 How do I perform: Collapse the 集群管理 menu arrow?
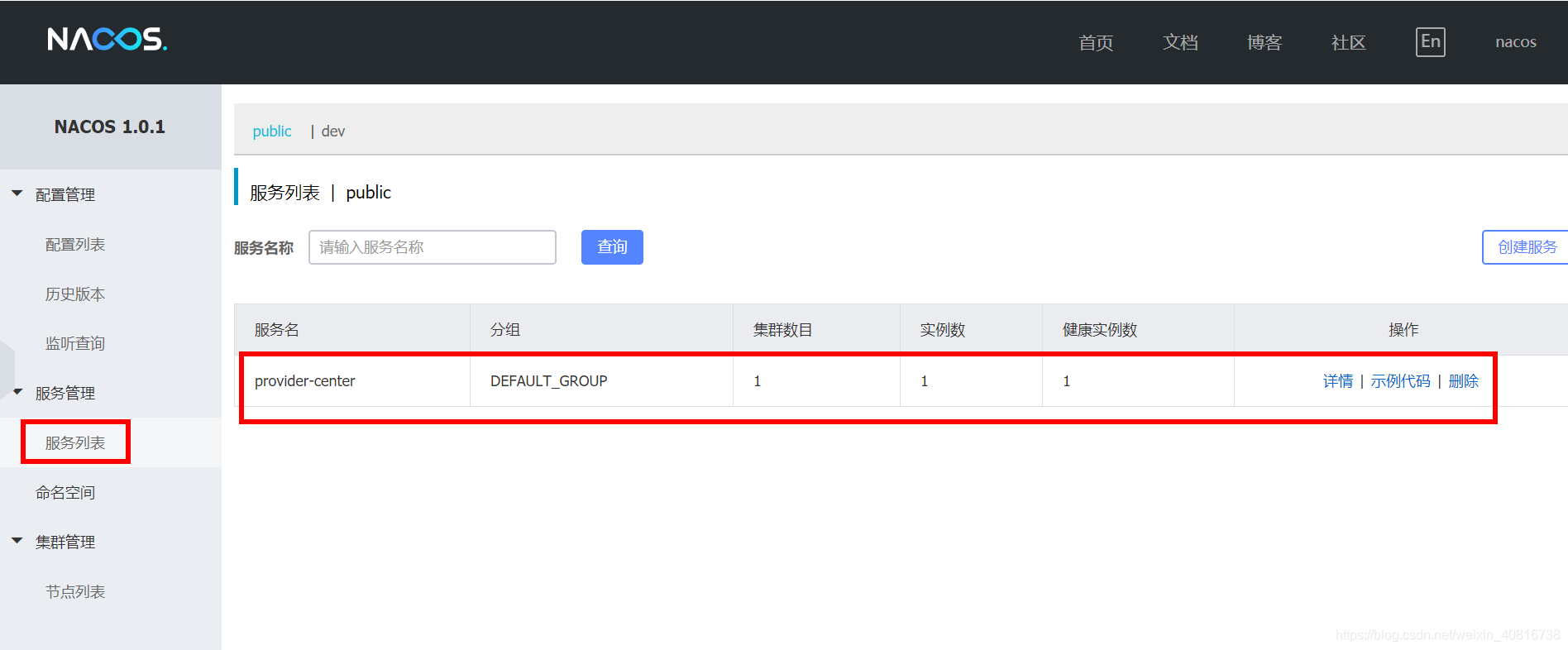[17, 541]
